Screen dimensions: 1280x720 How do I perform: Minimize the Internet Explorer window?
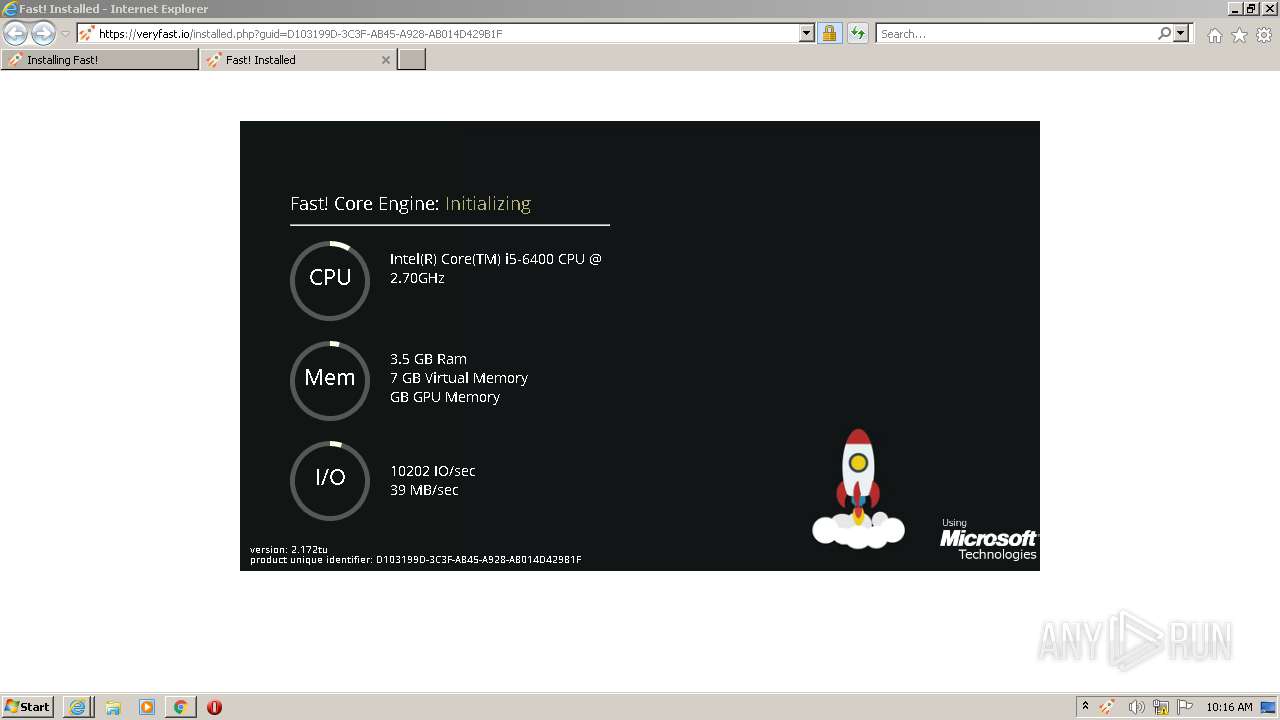[x=1235, y=9]
